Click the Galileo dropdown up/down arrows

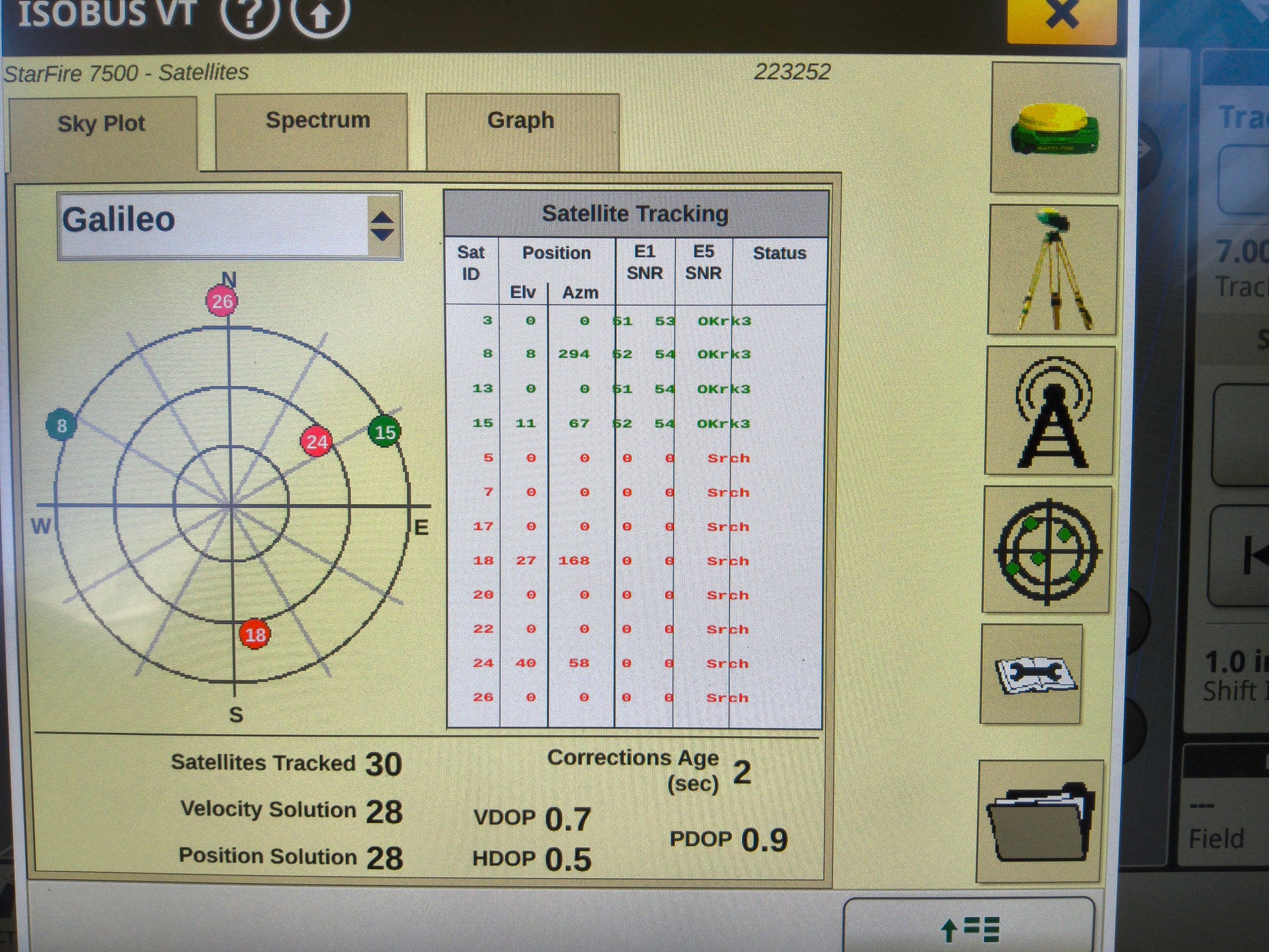382,226
